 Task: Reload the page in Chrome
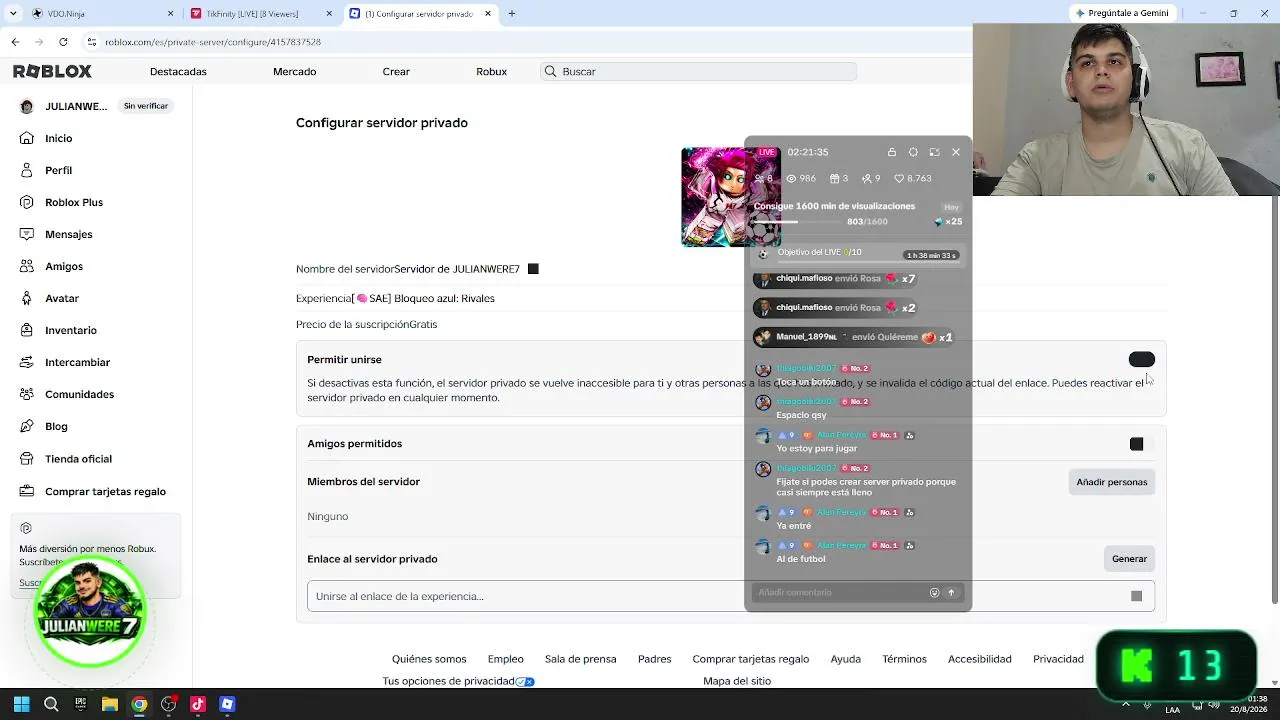coord(63,42)
